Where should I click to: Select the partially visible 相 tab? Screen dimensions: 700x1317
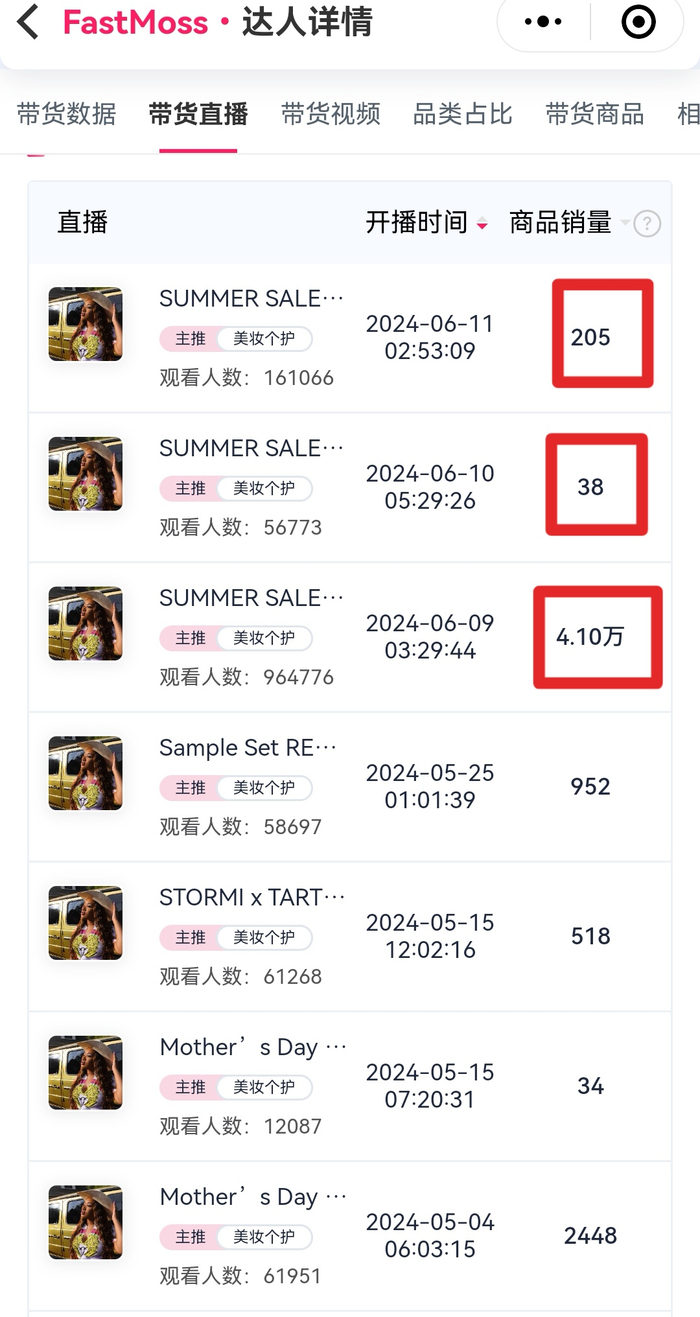click(686, 114)
